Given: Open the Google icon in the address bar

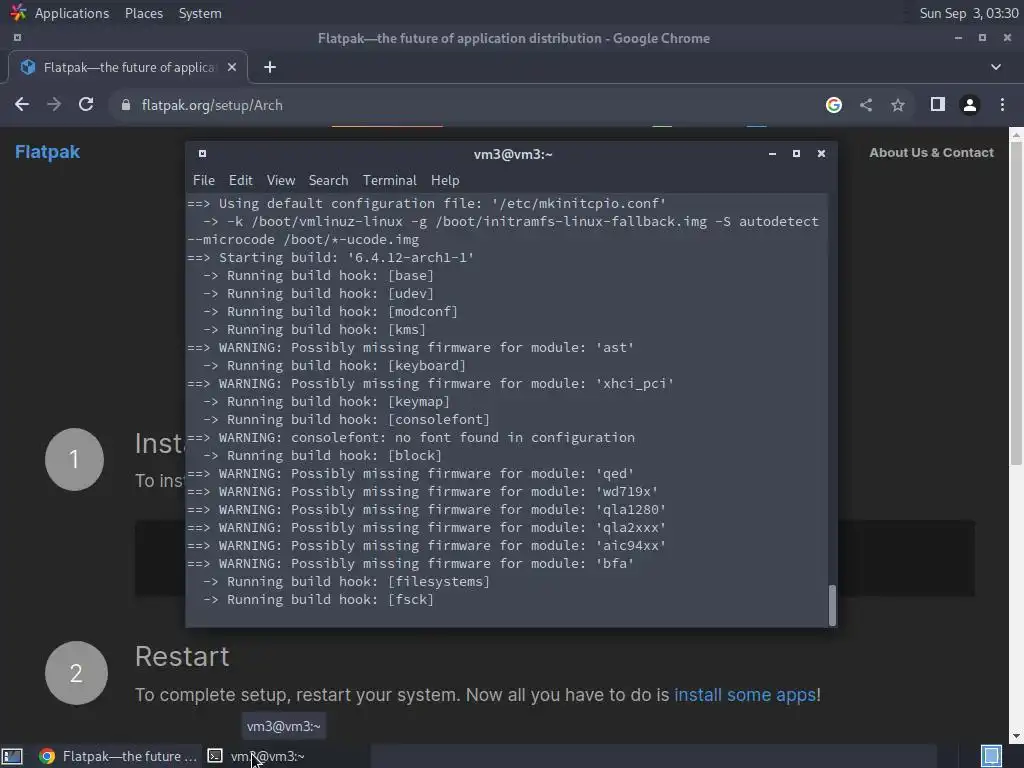Looking at the screenshot, I should point(833,104).
